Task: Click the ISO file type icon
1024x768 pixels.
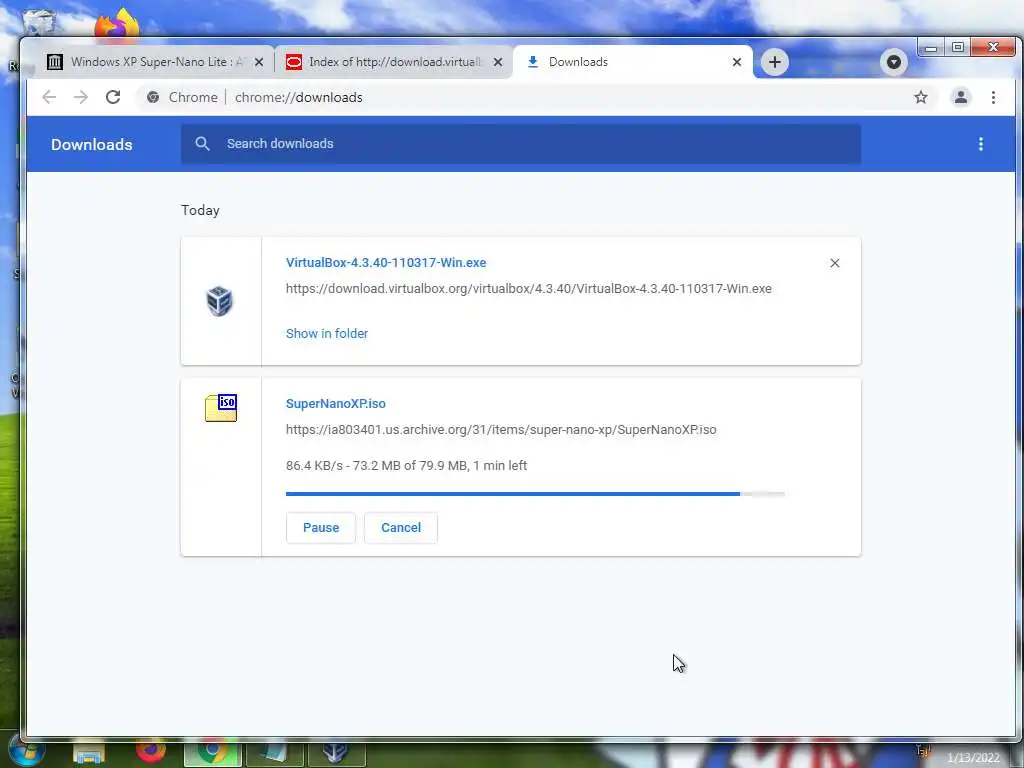Action: (221, 408)
